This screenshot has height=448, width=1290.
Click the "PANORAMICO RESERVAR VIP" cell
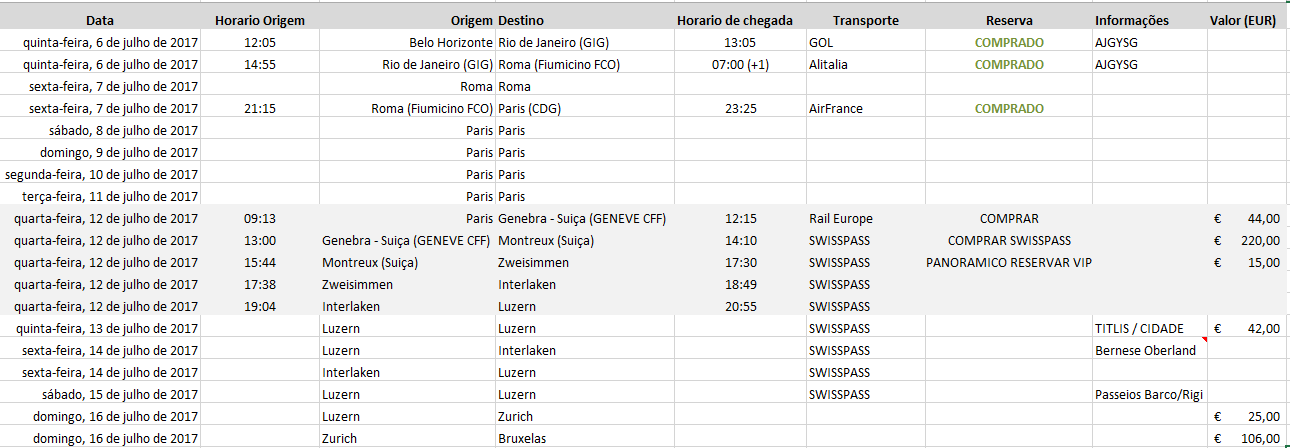(1009, 263)
